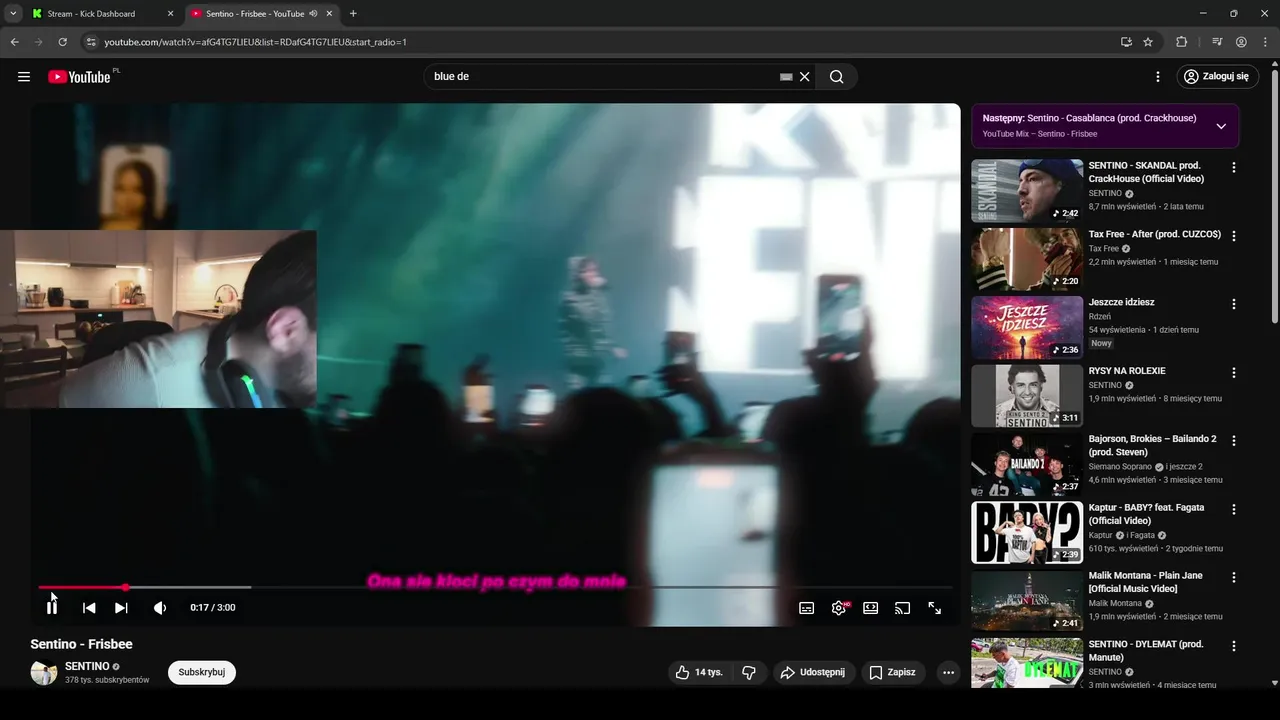Open options for Bajorson Bailando 2 video
This screenshot has height=720, width=1280.
point(1234,441)
